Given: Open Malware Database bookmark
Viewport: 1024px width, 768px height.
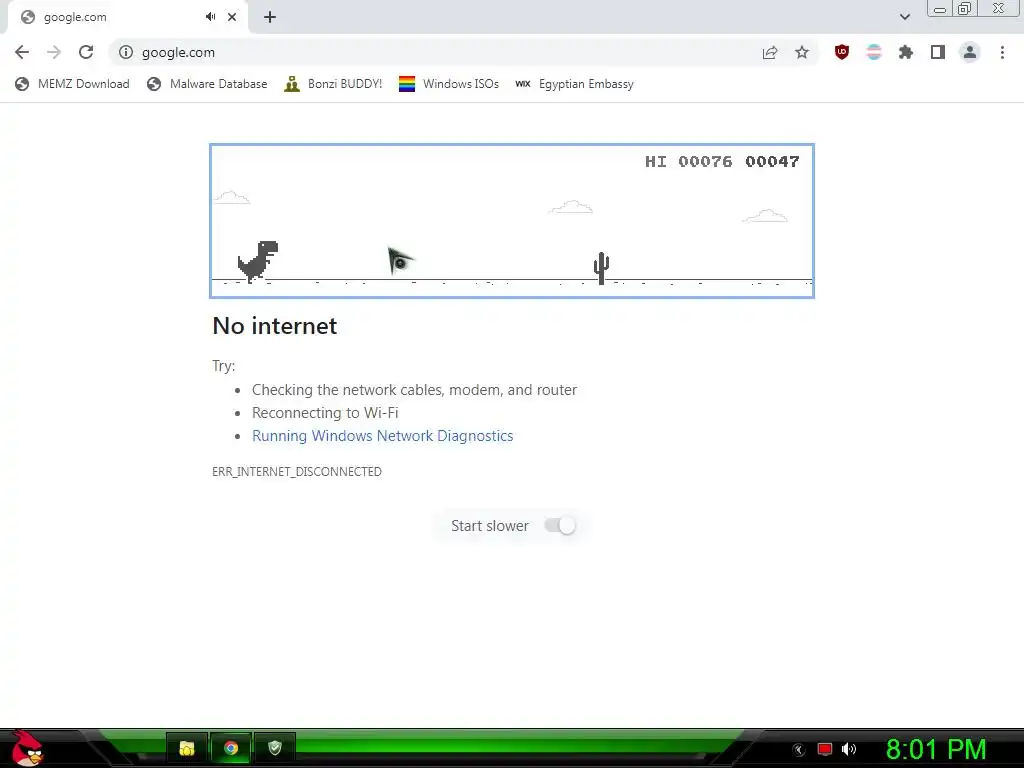Looking at the screenshot, I should point(208,84).
